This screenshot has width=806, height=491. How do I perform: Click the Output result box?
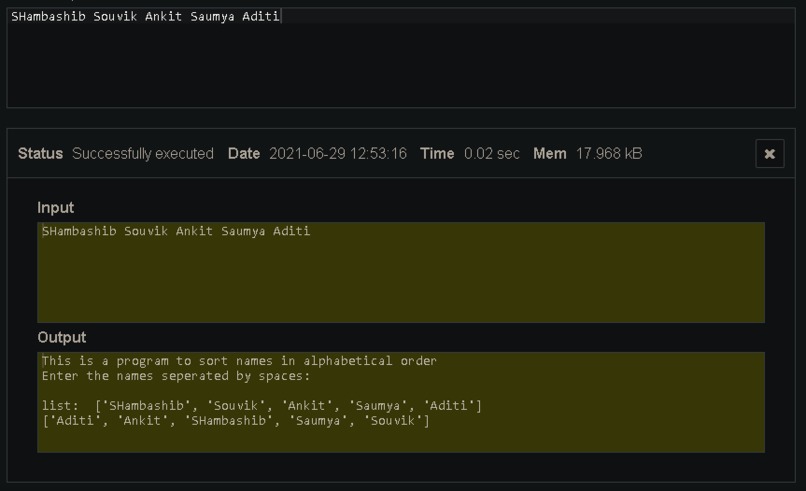pos(401,403)
